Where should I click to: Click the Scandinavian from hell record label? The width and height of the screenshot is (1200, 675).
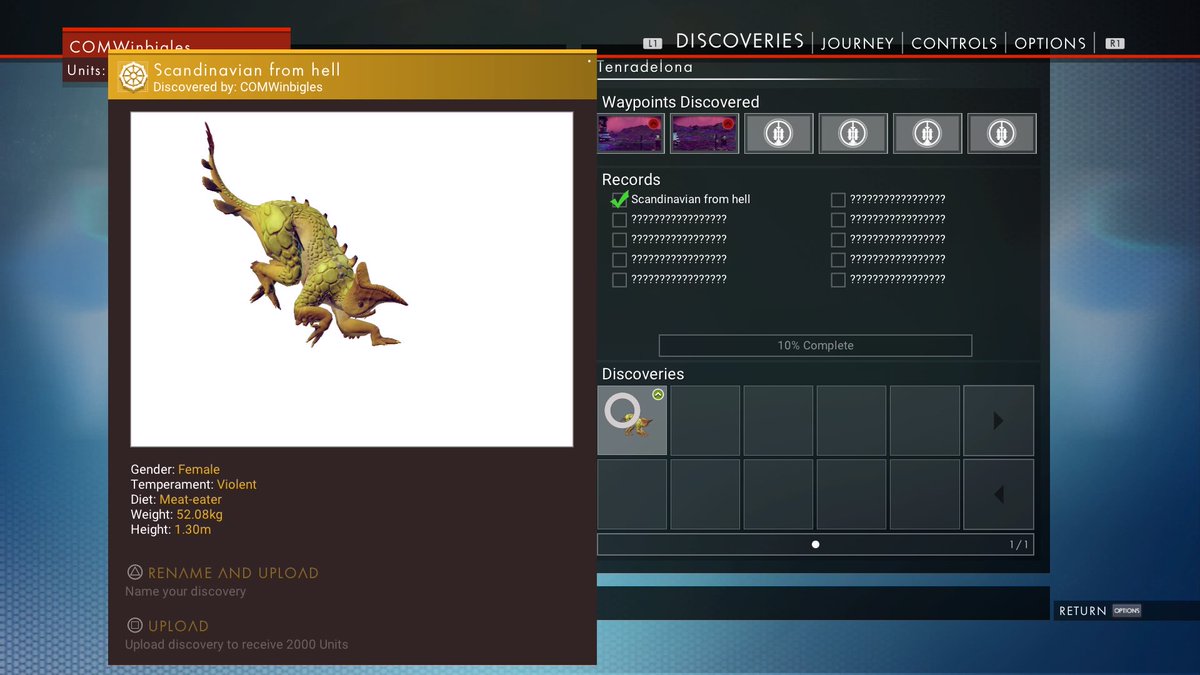click(x=690, y=200)
